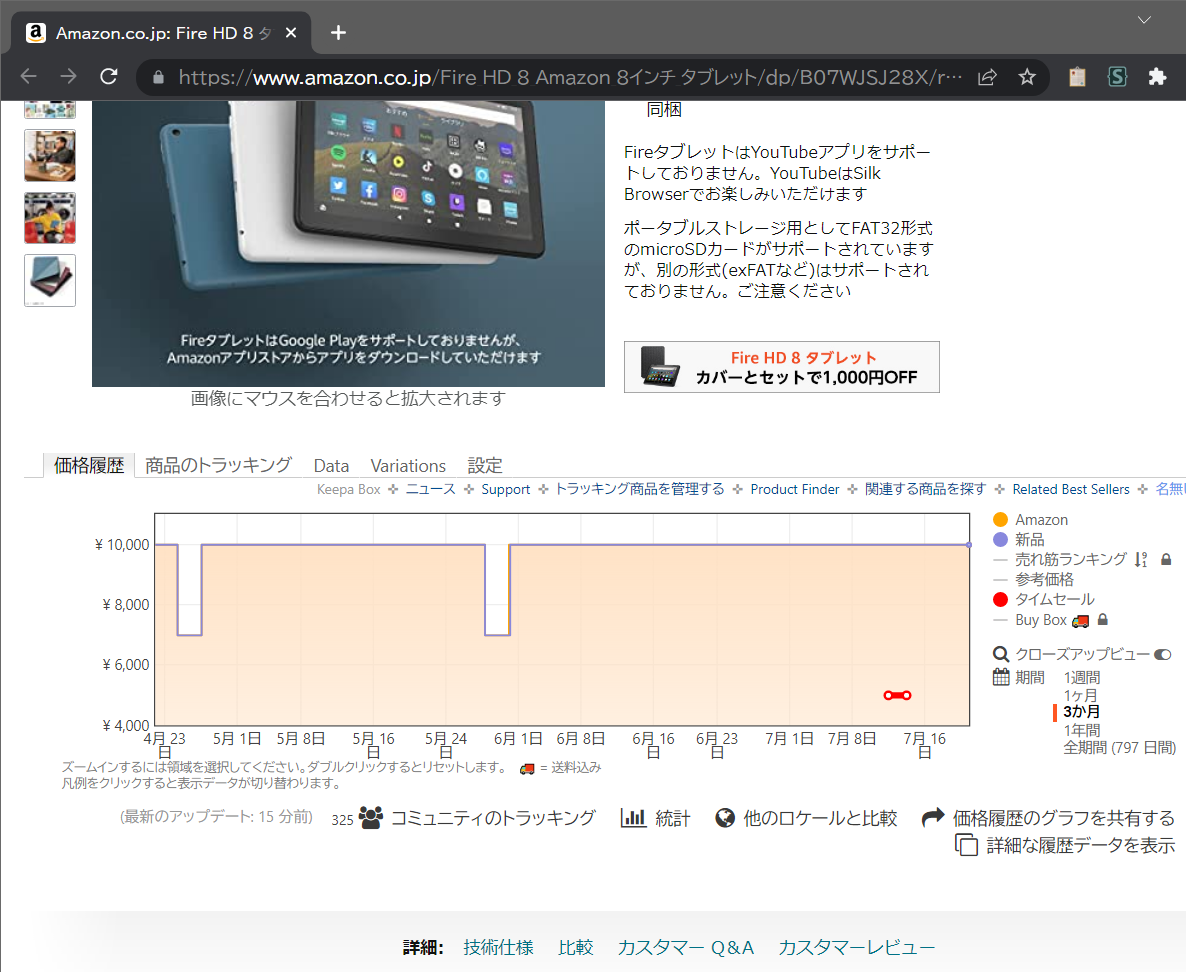Click the share arrow icon
Viewport: 1186px width, 972px height.
[933, 817]
